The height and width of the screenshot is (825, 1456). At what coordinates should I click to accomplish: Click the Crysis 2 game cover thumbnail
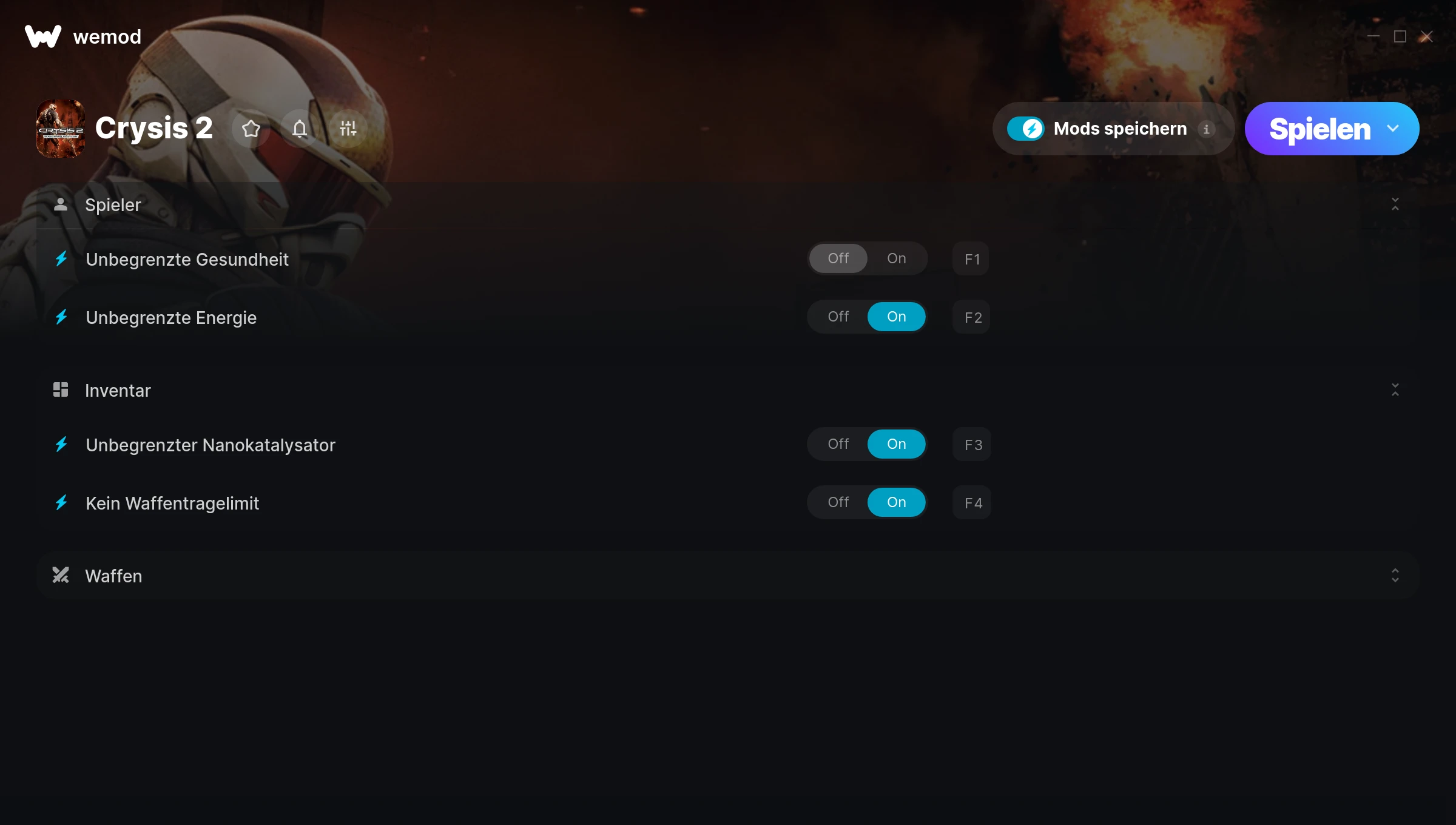(x=61, y=129)
